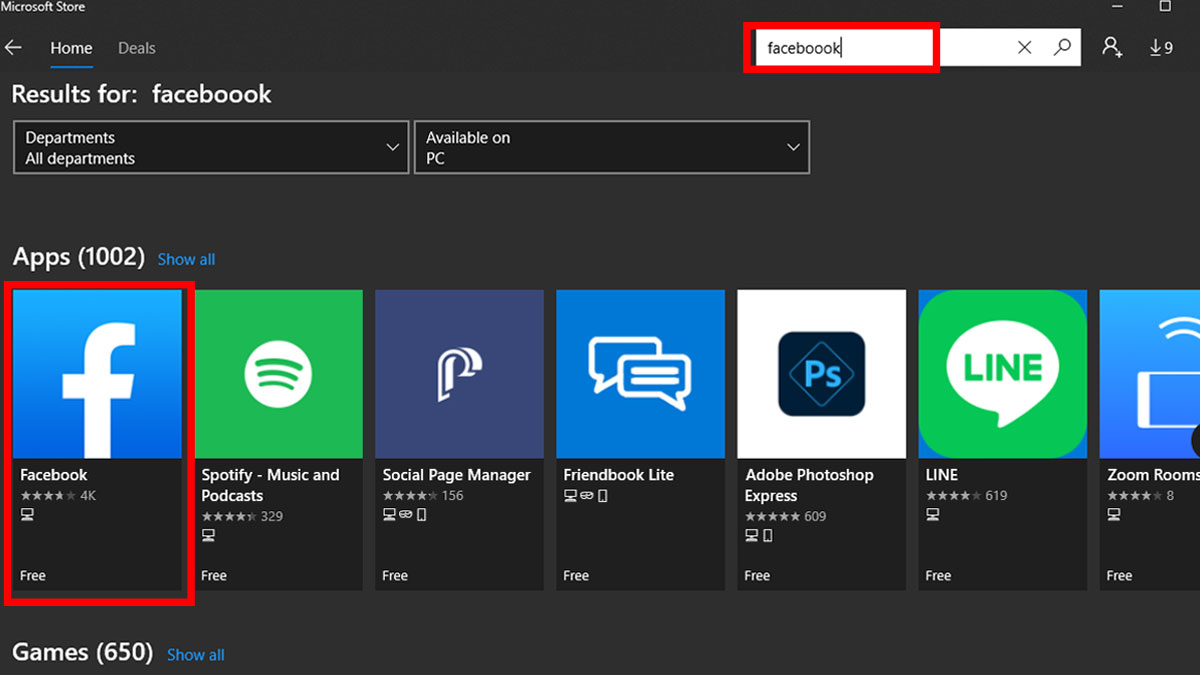Expand the Available on dropdown
Viewport: 1200px width, 675px height.
point(611,148)
